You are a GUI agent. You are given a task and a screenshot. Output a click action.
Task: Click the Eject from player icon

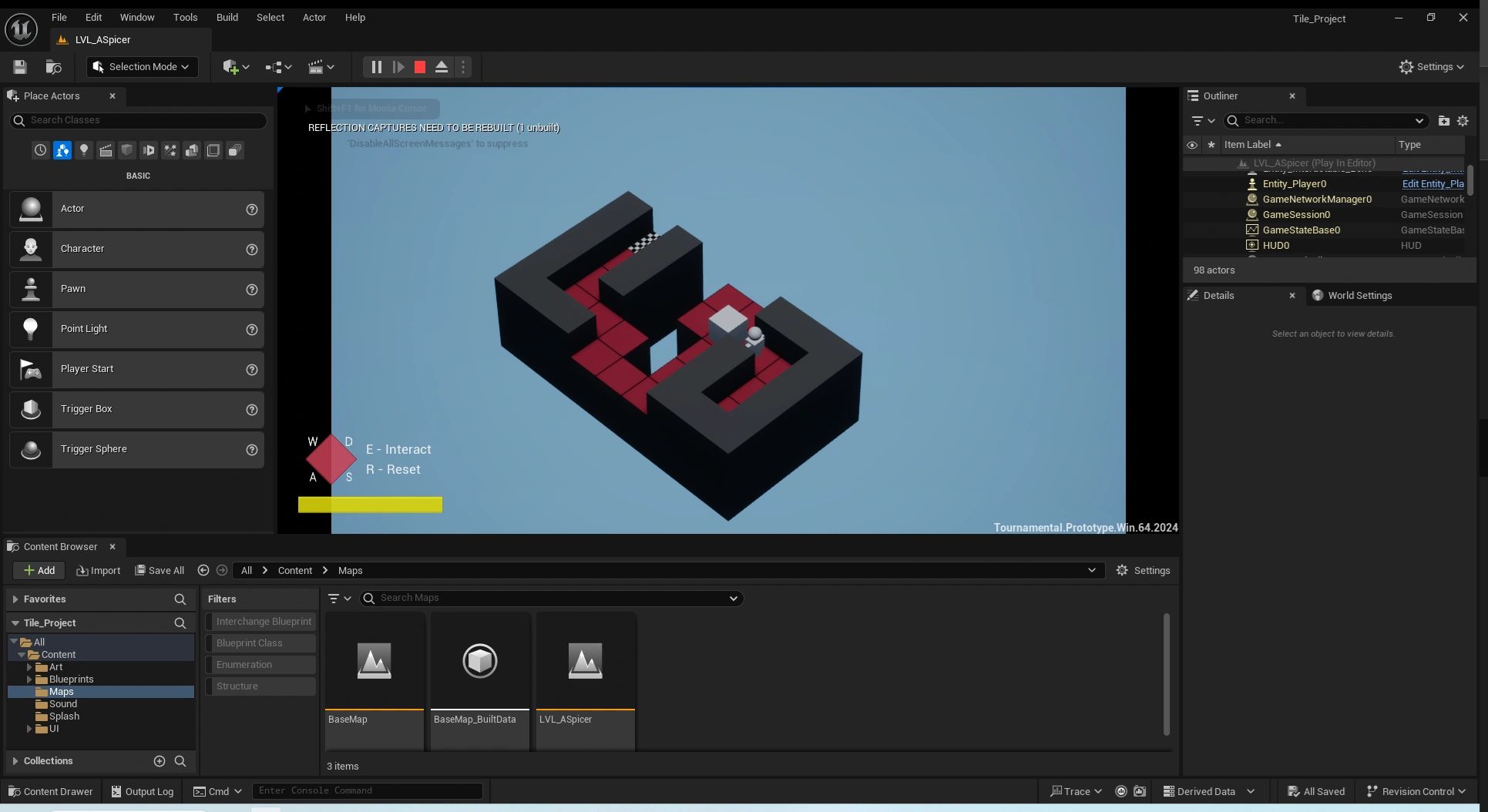tap(442, 67)
